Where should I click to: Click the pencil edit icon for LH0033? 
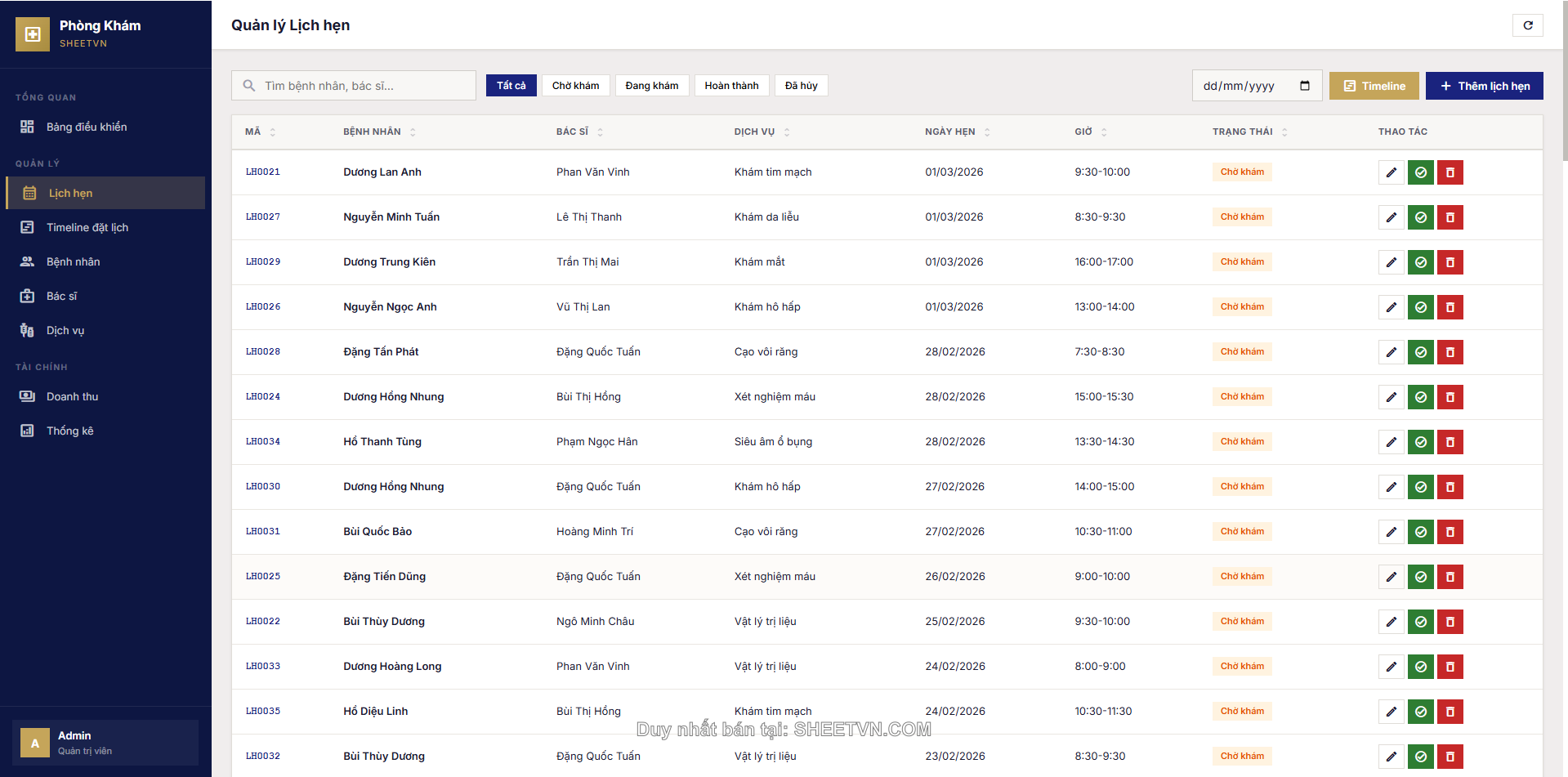(x=1391, y=667)
